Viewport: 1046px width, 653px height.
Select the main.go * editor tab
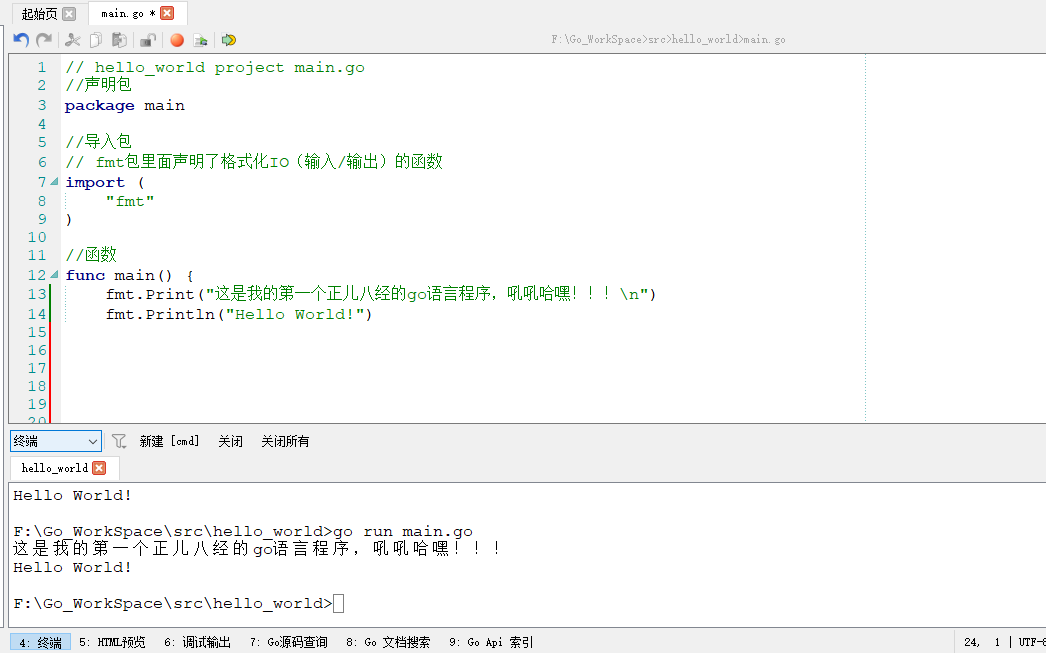(x=128, y=13)
